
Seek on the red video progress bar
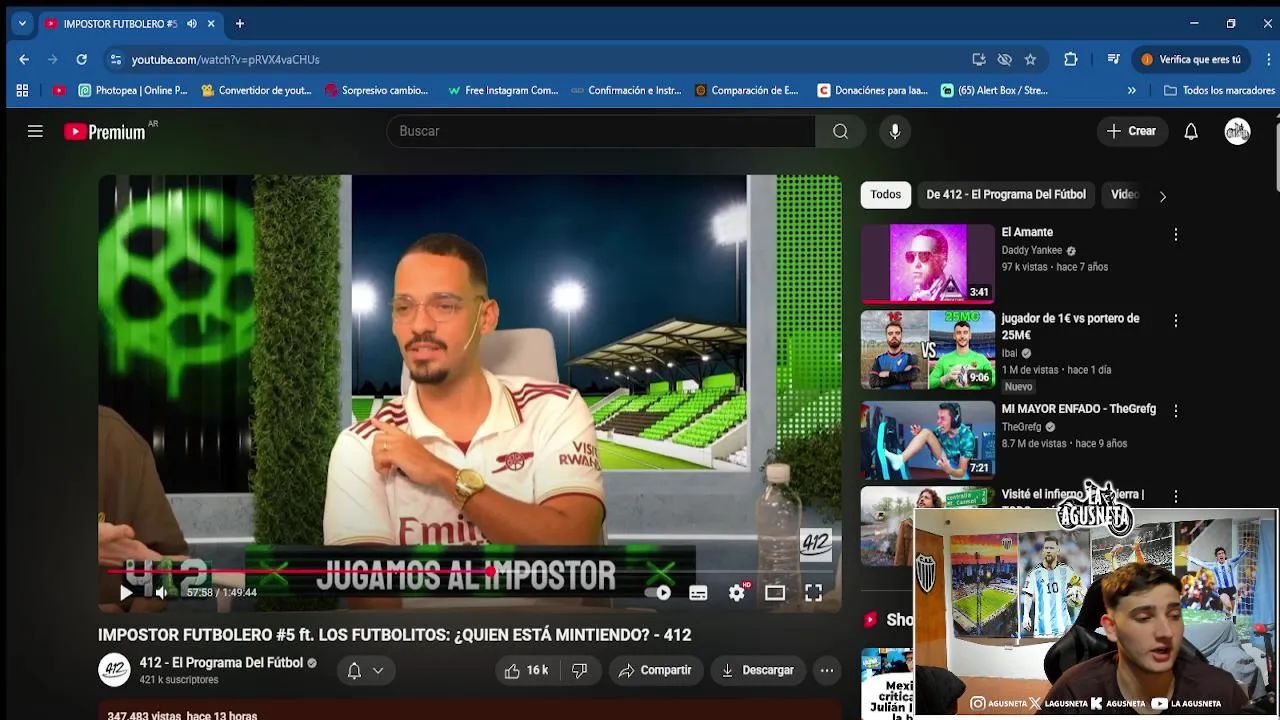(470, 572)
